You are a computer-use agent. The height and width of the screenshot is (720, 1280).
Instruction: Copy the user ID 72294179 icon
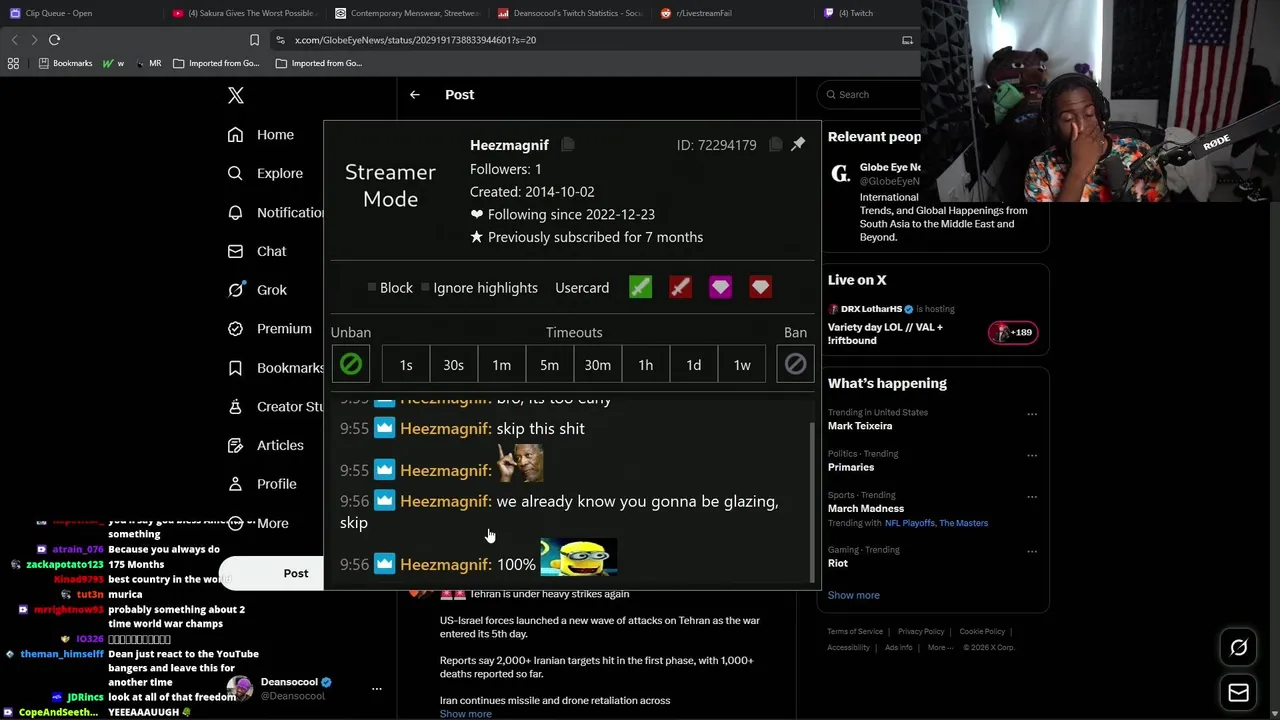[x=775, y=145]
